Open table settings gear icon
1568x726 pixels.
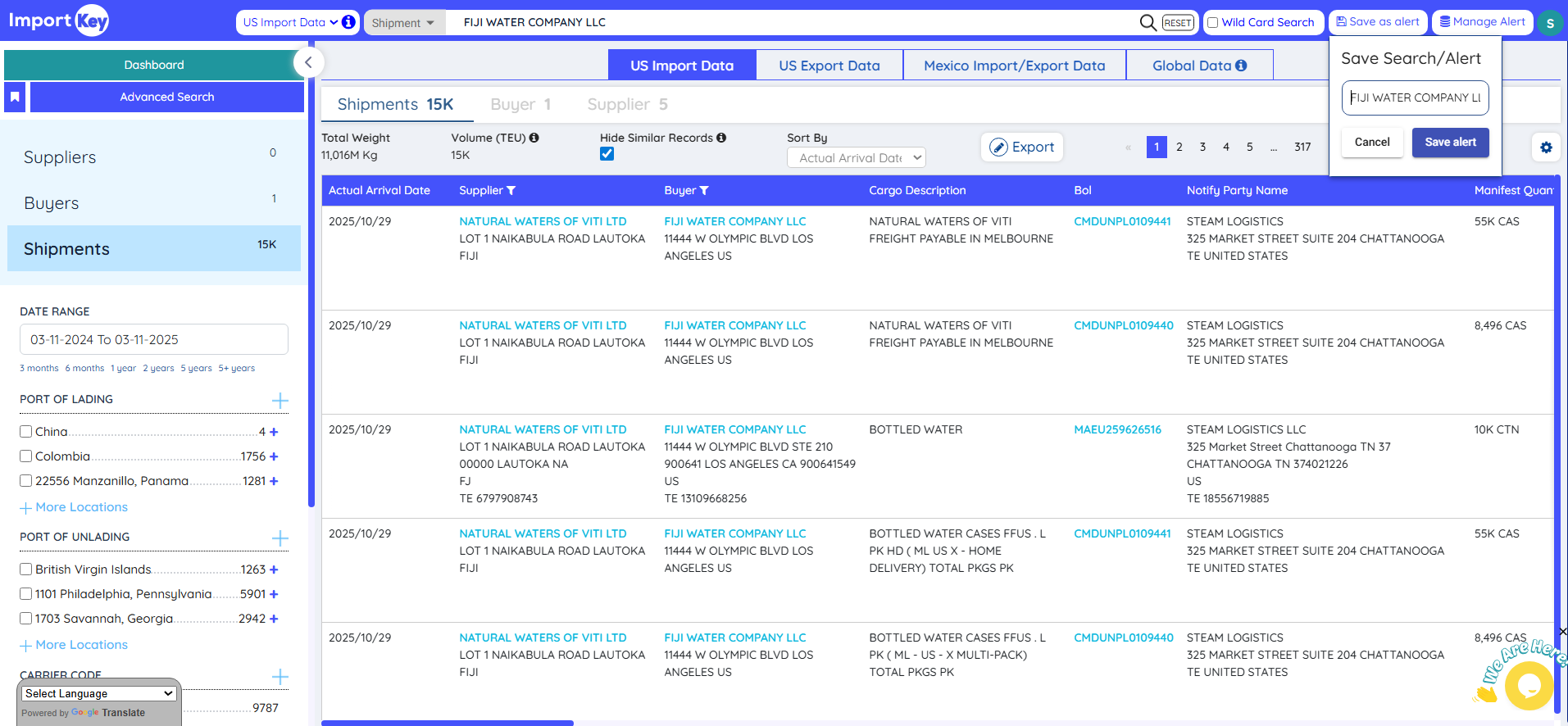coord(1545,147)
